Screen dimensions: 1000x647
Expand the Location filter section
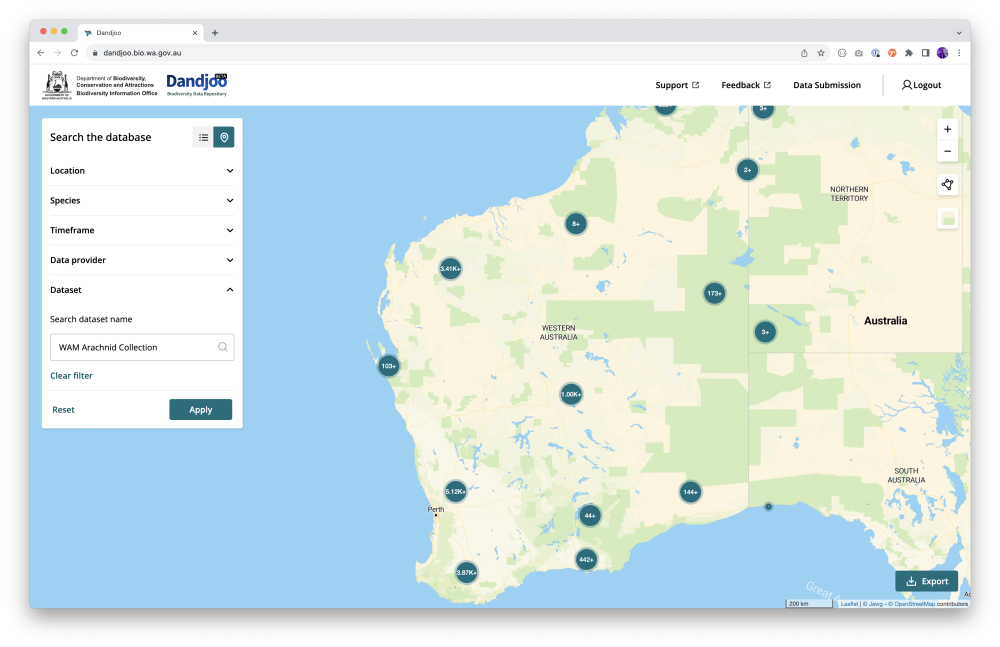(x=142, y=171)
